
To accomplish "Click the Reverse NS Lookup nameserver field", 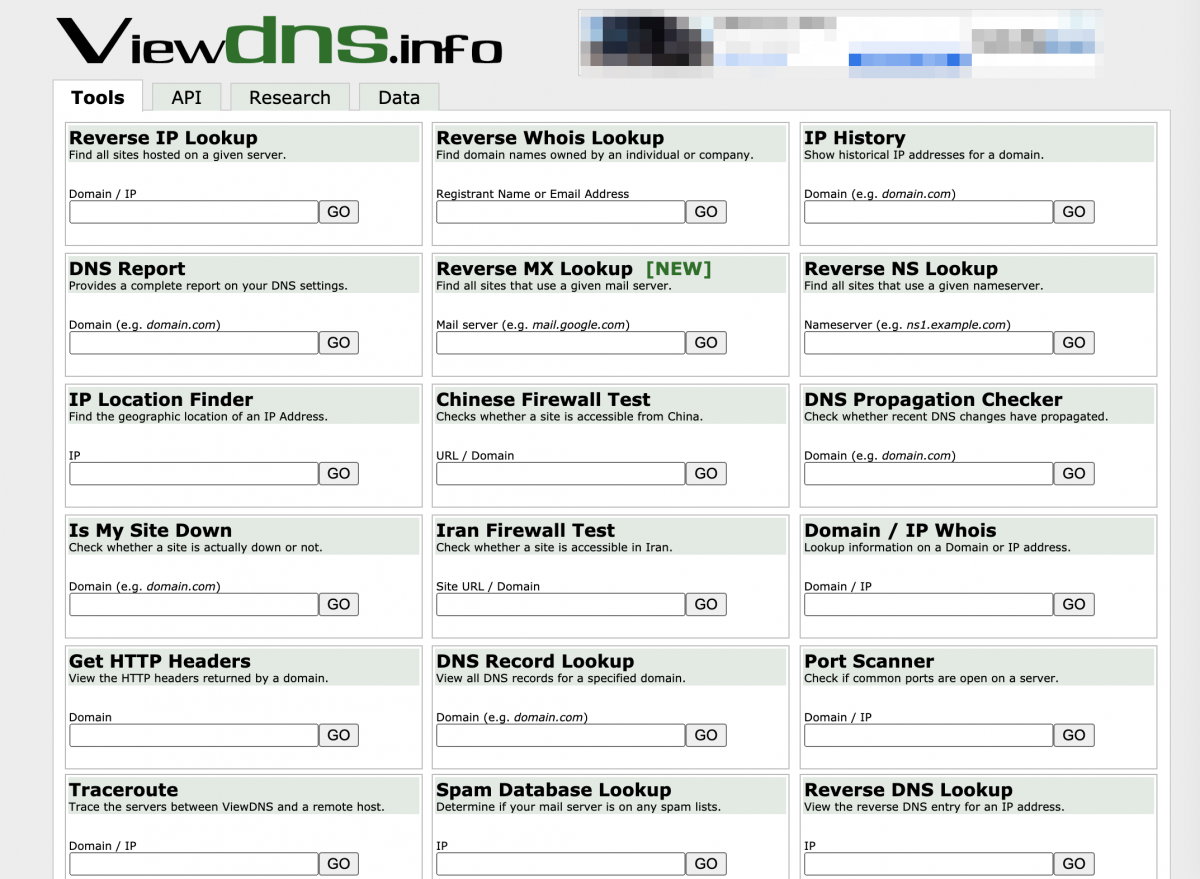I will pyautogui.click(x=928, y=342).
